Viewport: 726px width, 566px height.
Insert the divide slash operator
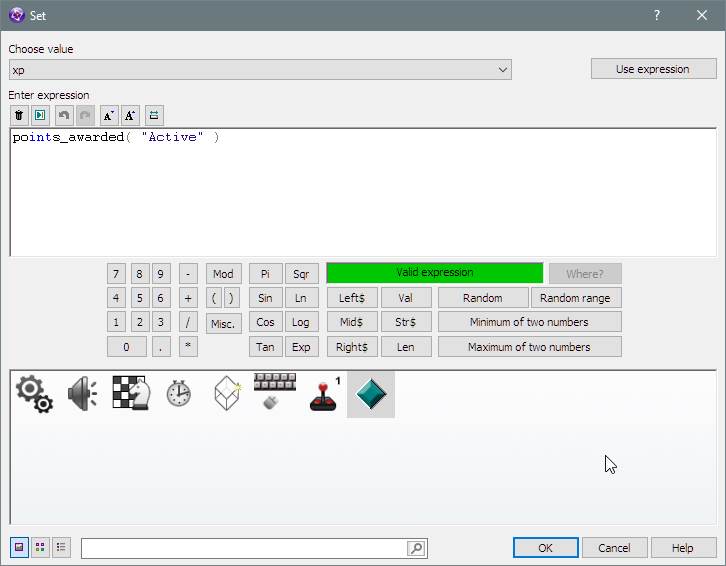(188, 322)
